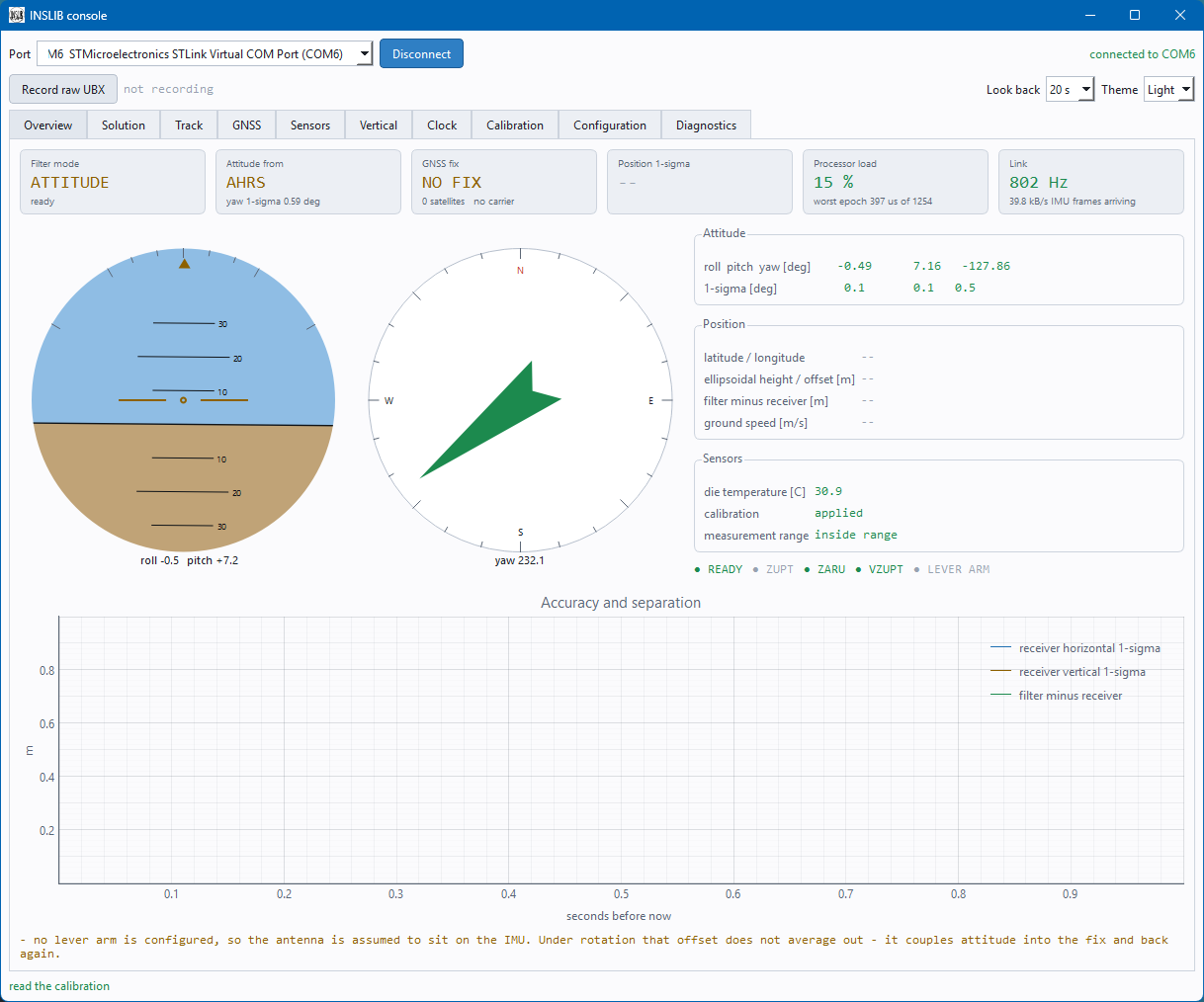
Task: Click the measurement range 'inside range' value
Action: click(856, 535)
